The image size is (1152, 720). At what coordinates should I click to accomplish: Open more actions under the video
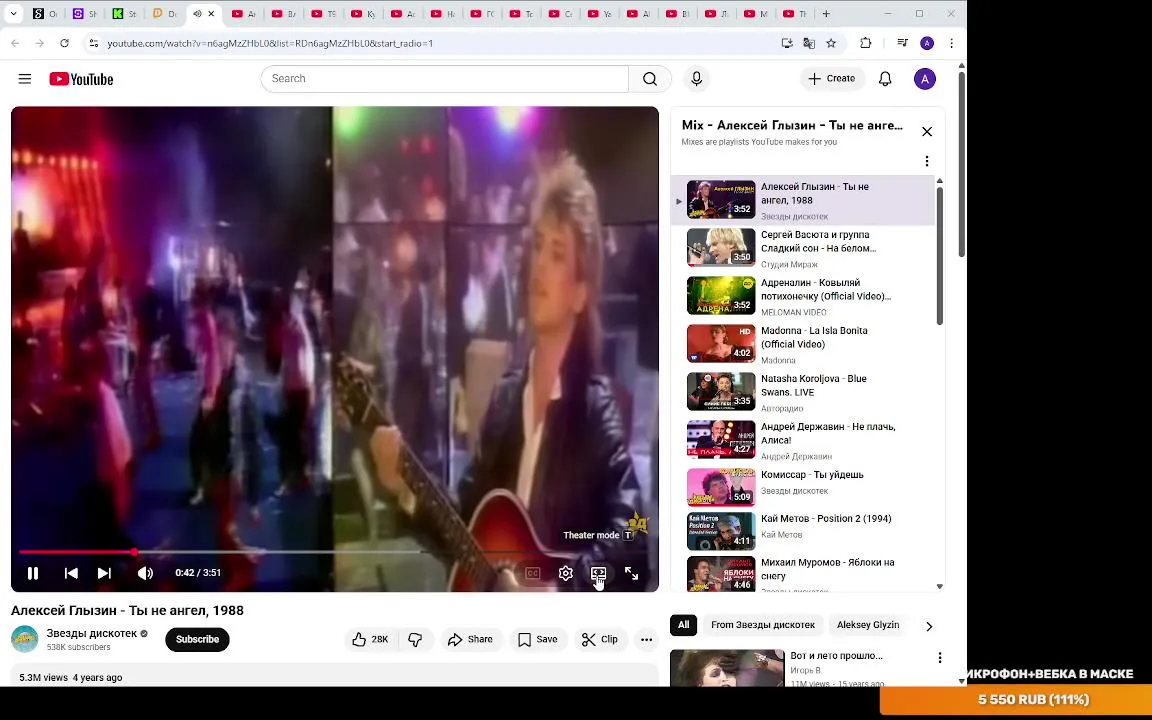pos(646,639)
